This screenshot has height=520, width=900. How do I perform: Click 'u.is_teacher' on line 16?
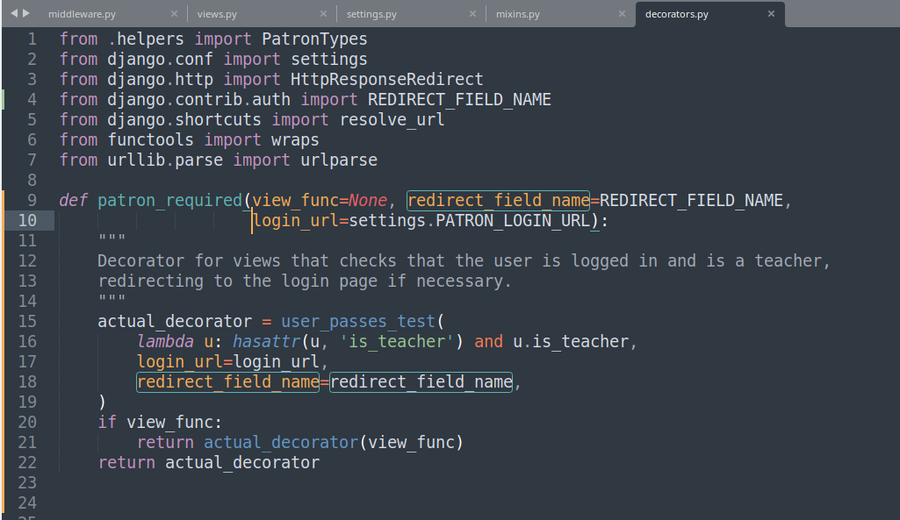tap(571, 342)
